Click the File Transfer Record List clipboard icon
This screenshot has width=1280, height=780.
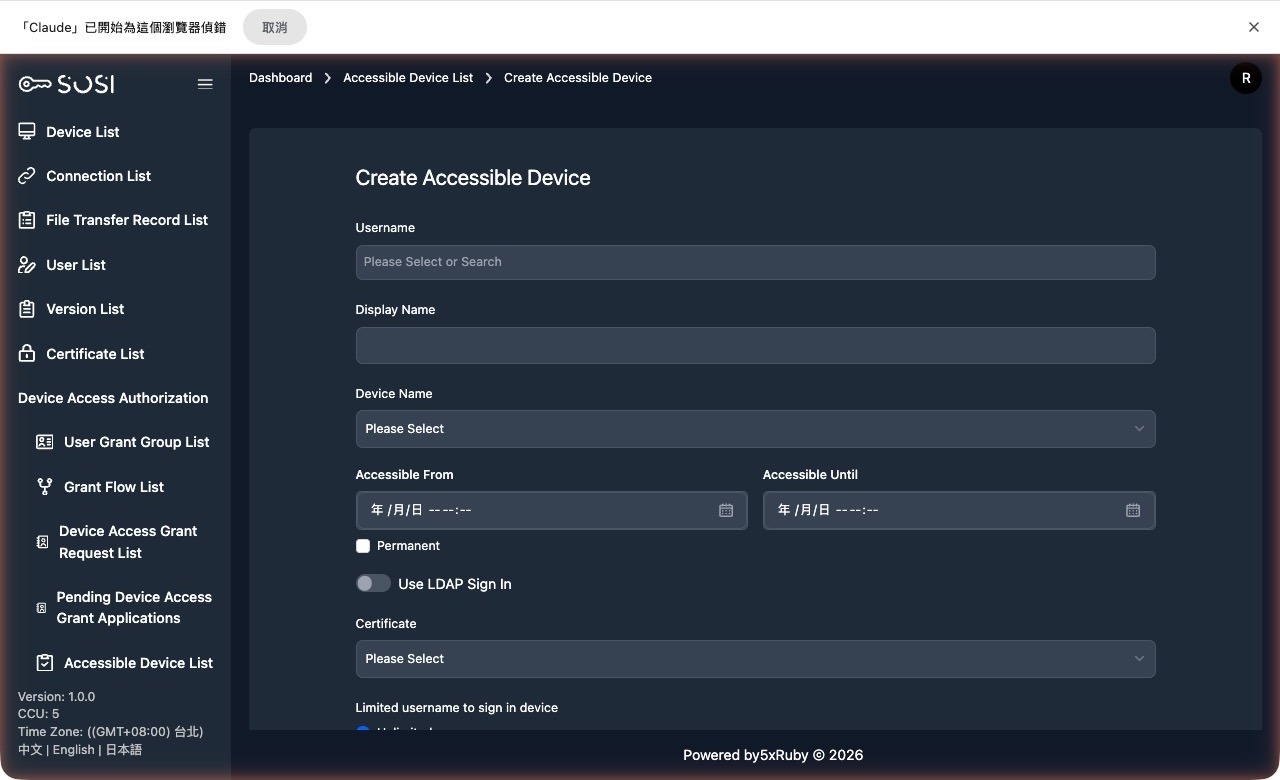click(x=26, y=220)
